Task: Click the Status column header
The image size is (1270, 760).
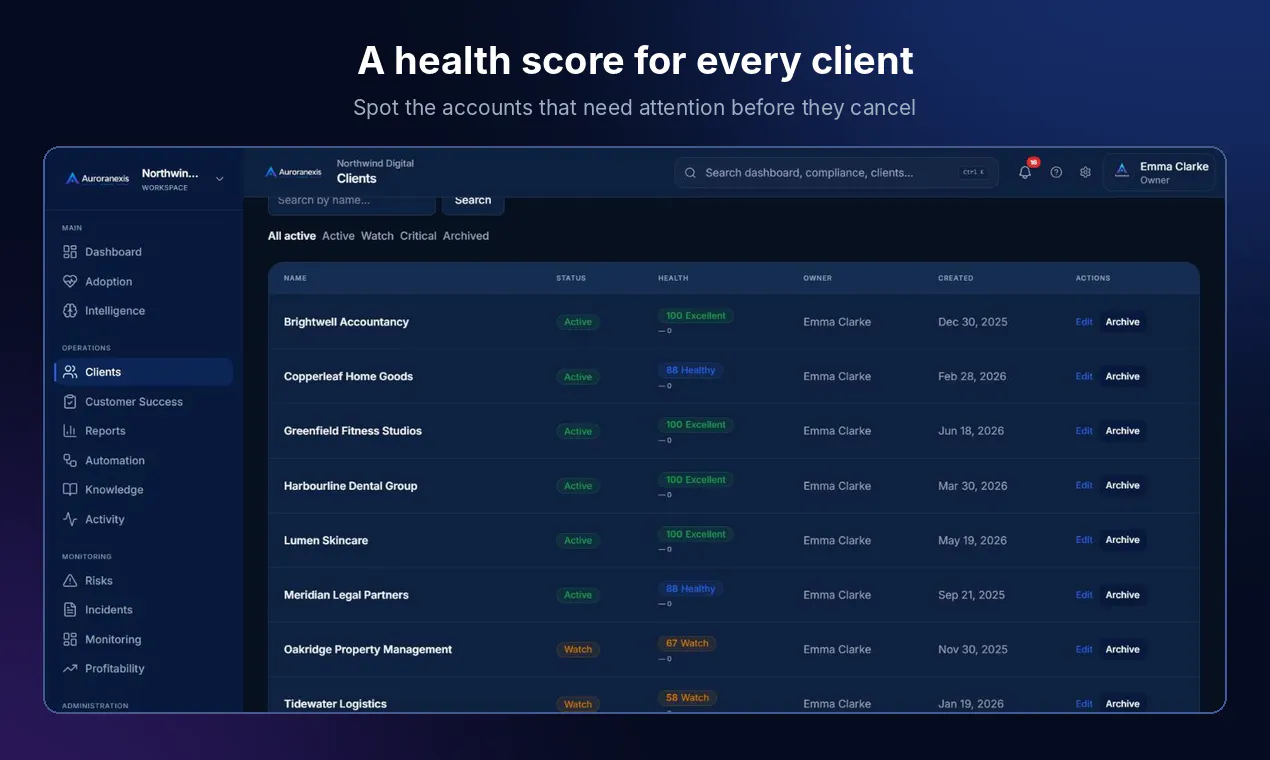Action: pyautogui.click(x=571, y=278)
